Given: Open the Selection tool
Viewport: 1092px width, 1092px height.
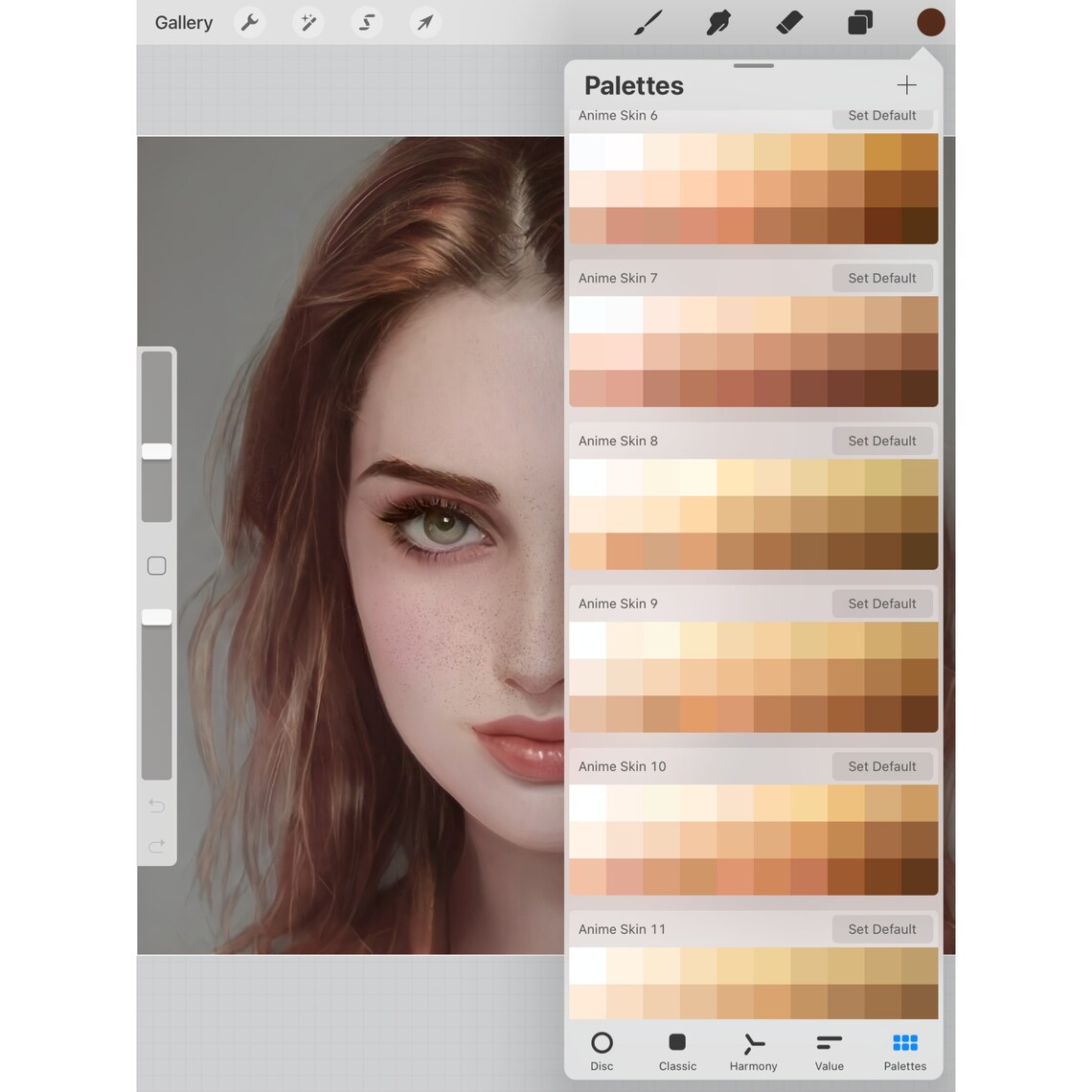Looking at the screenshot, I should coord(366,22).
